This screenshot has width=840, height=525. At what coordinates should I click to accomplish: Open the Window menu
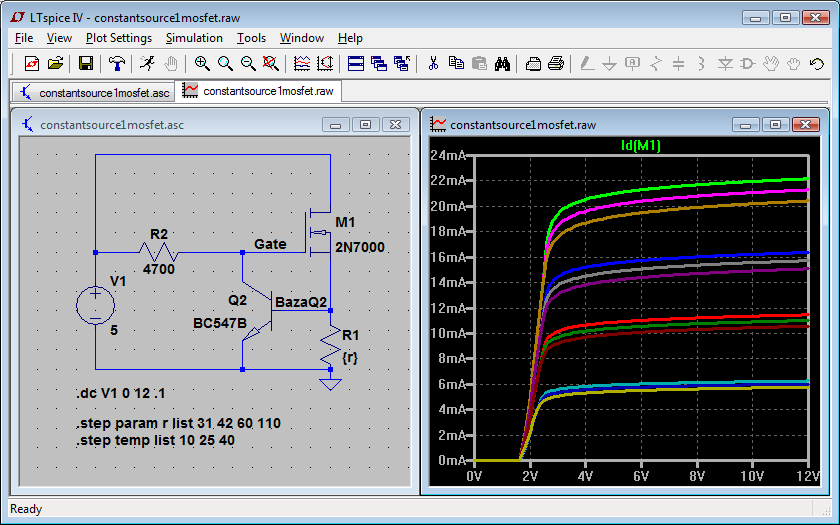[302, 38]
